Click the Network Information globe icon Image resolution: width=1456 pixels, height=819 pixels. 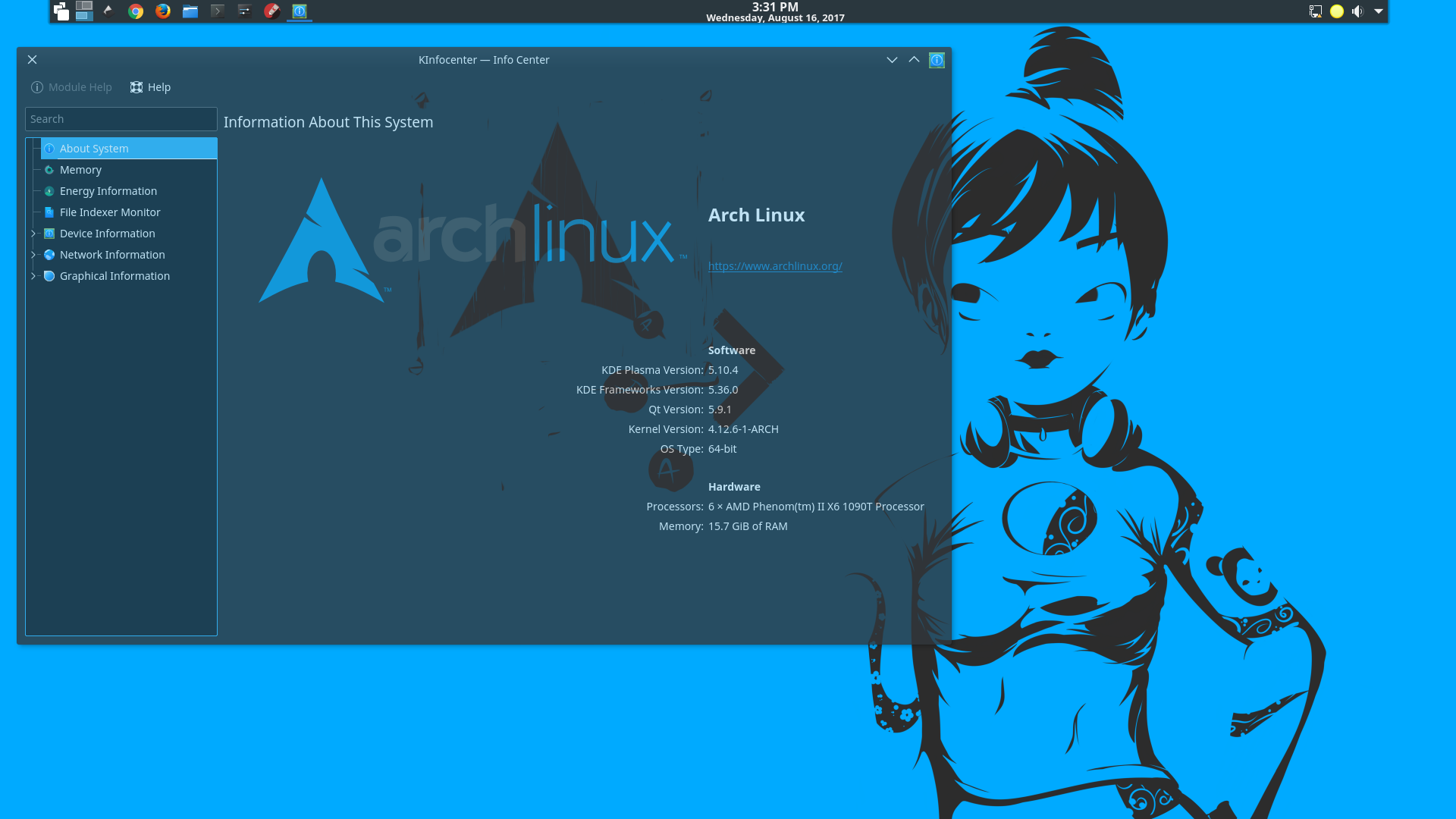49,255
